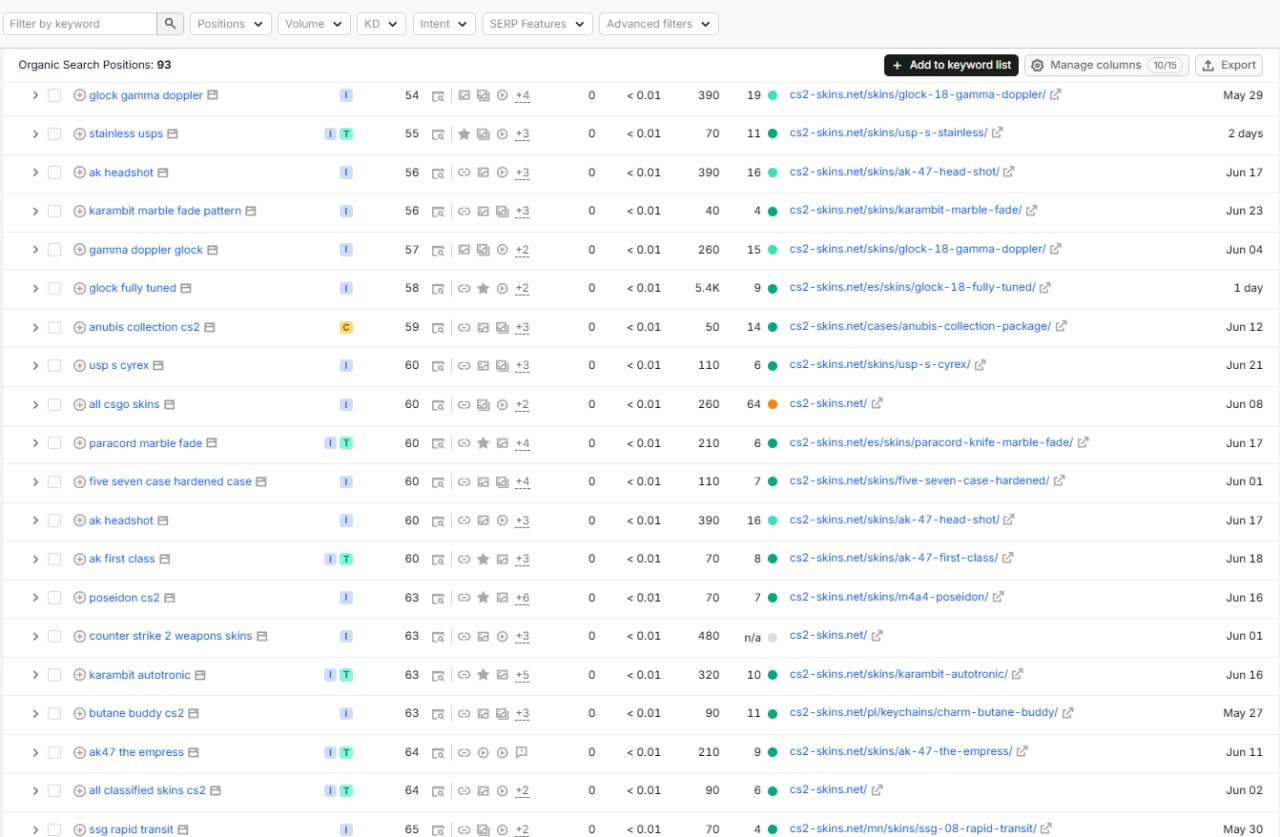
Task: Select the anubis collection cs2 checkbox
Action: tap(55, 328)
